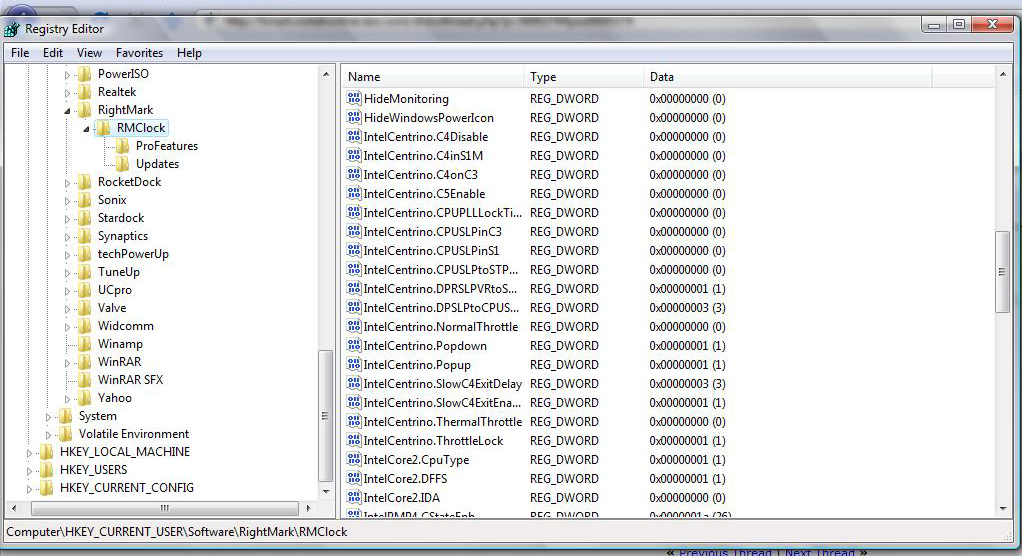1022x556 pixels.
Task: Select the TuneUp key
Action: [x=119, y=272]
